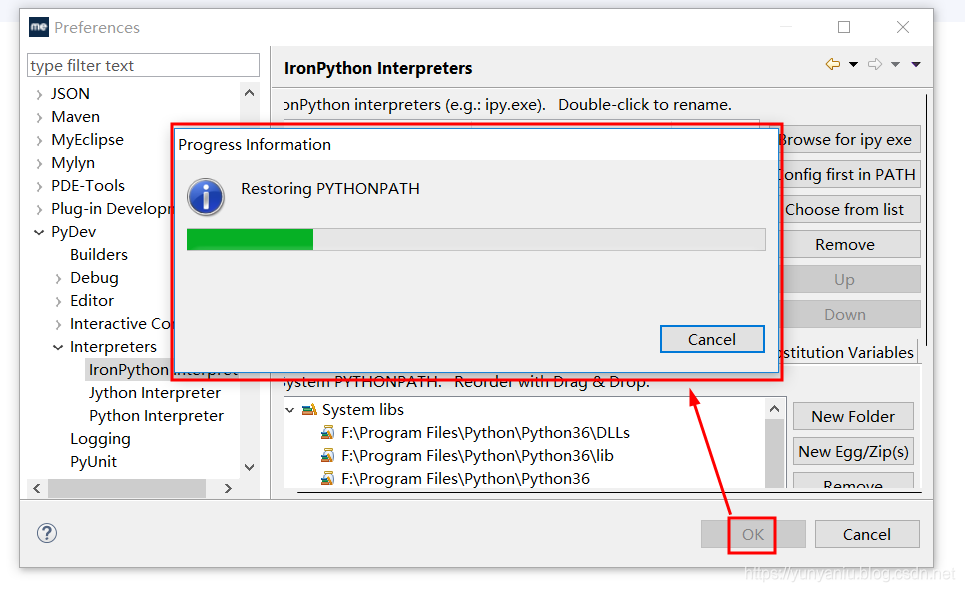Viewport: 965px width, 592px height.
Task: Open the back history dropdown arrow
Action: coord(854,65)
